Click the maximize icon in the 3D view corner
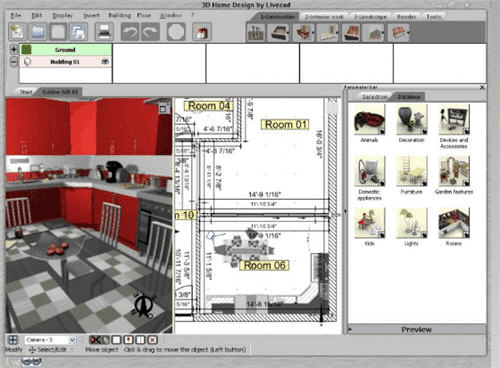Viewport: 500px width, 368px height. [x=163, y=108]
